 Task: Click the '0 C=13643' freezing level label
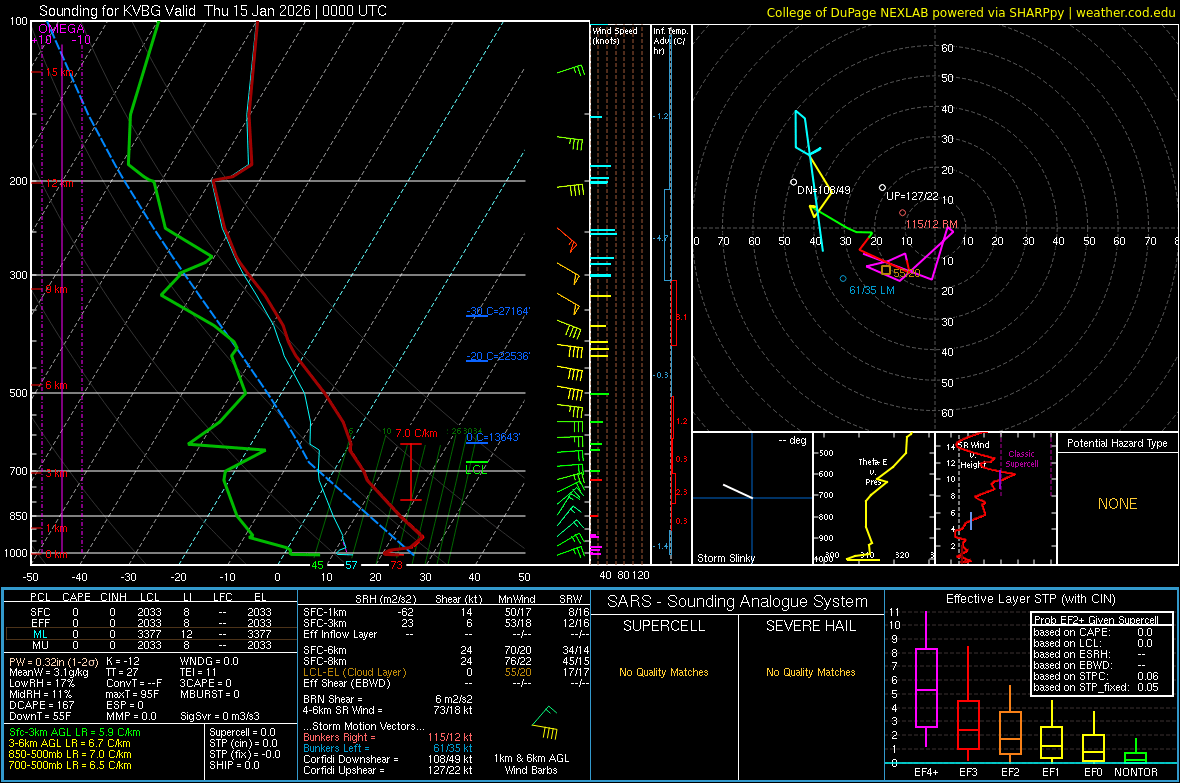[x=492, y=437]
